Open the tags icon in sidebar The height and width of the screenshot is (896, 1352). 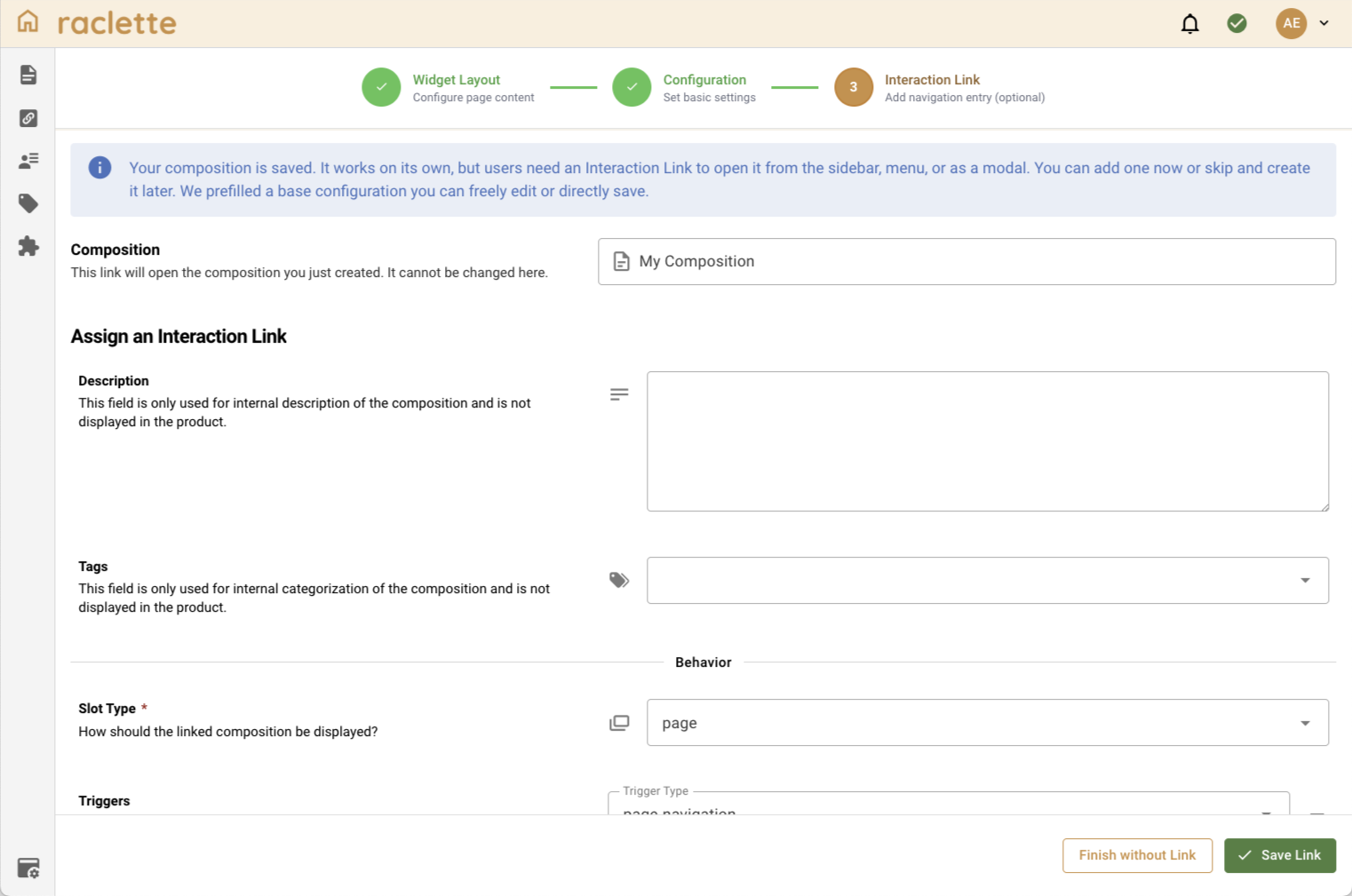pyautogui.click(x=28, y=203)
